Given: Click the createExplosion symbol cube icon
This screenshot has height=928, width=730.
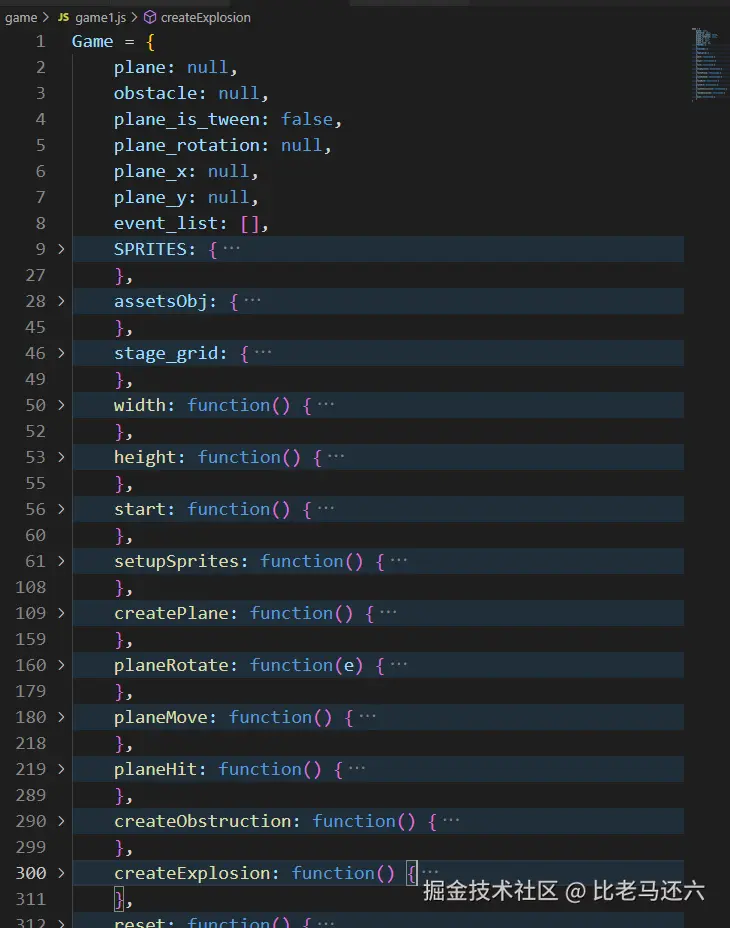Looking at the screenshot, I should tap(150, 17).
